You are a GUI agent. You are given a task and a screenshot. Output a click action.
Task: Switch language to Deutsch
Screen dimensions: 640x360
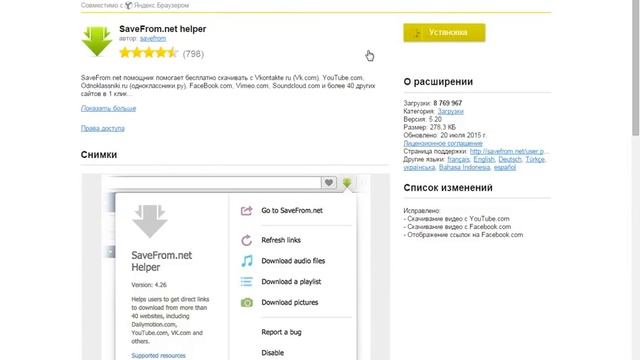[x=510, y=159]
